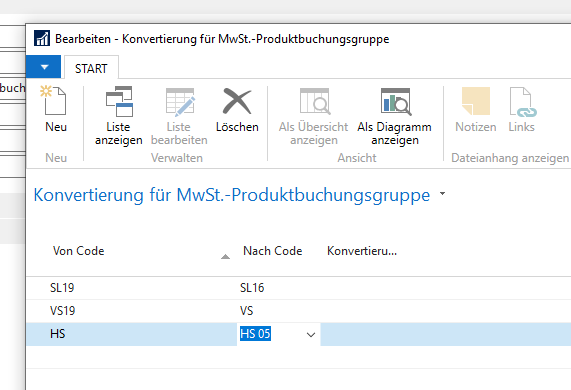Screen dimensions: 571x390
Task: Click the Liste bearbeiten icon
Action: coord(180,102)
